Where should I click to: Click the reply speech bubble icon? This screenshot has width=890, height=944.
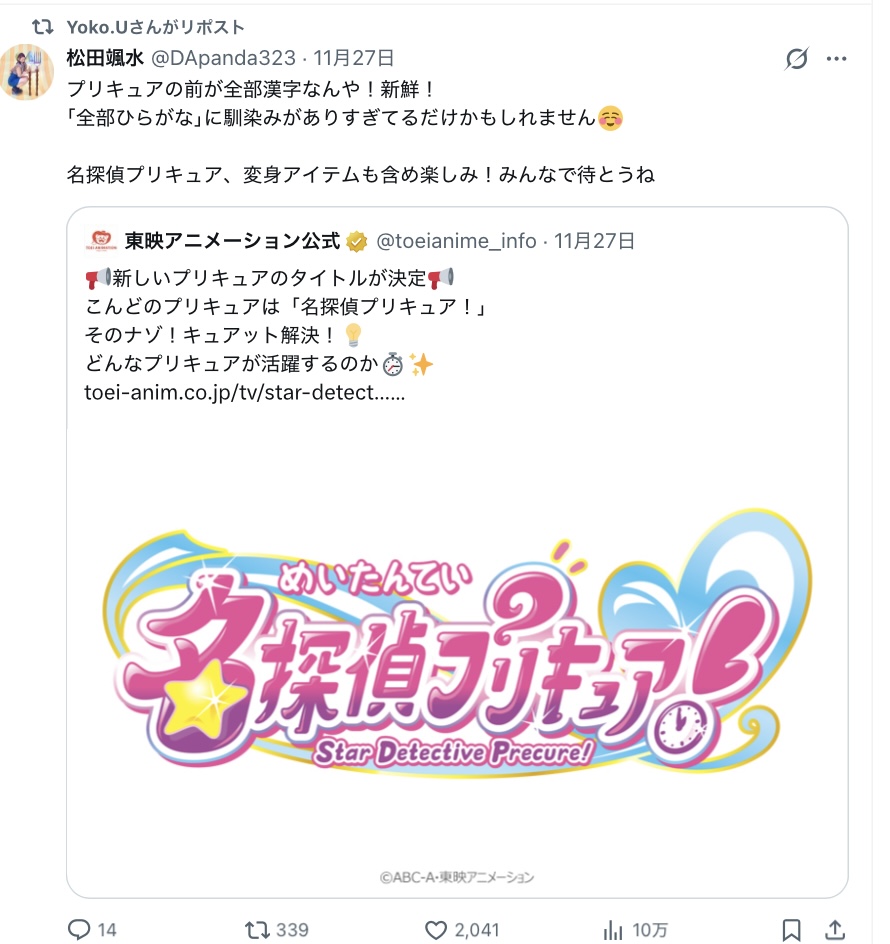click(79, 929)
